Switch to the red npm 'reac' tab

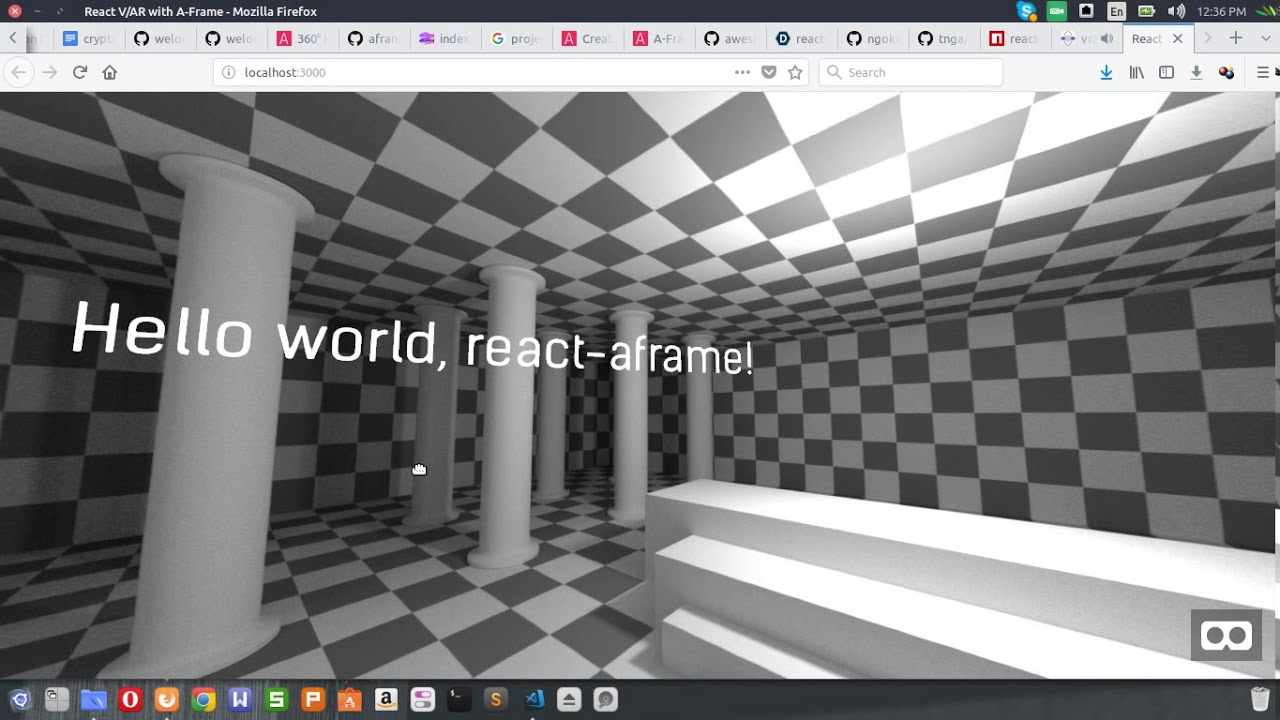(1017, 39)
